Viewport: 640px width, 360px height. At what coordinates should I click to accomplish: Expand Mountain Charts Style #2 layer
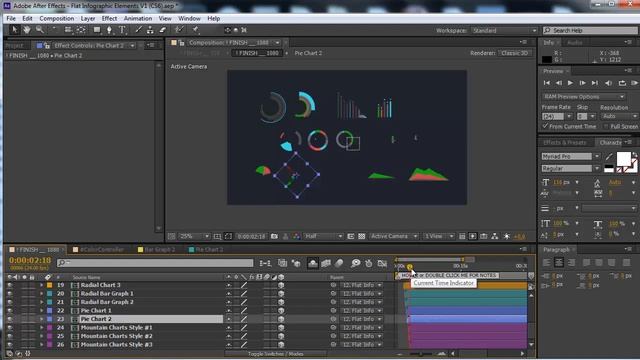[41, 336]
